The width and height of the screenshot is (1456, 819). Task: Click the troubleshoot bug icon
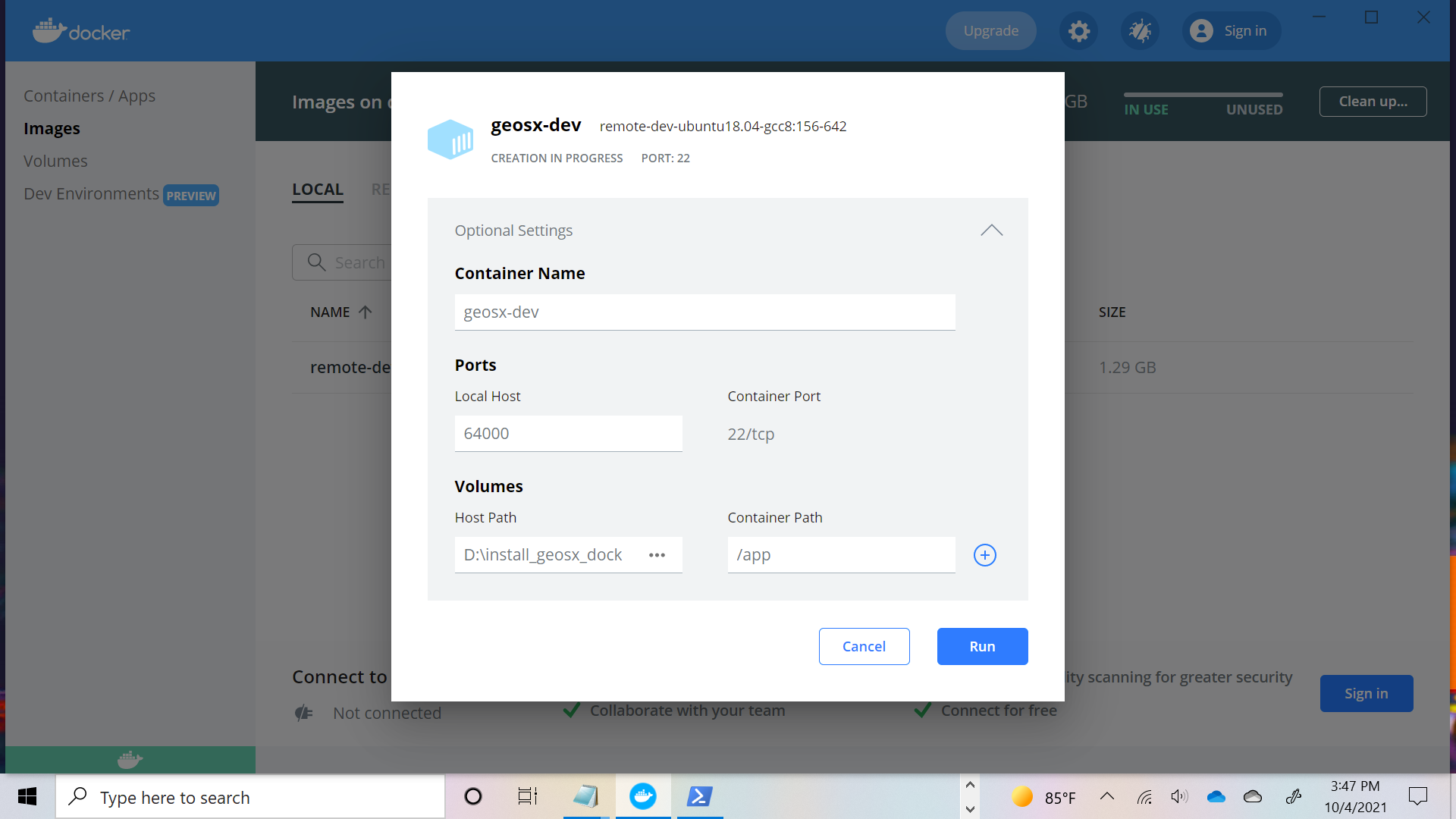(x=1140, y=31)
